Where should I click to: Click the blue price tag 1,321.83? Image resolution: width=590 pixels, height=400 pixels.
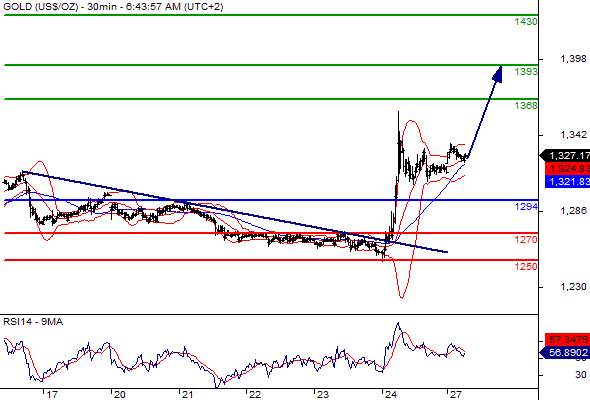(567, 182)
